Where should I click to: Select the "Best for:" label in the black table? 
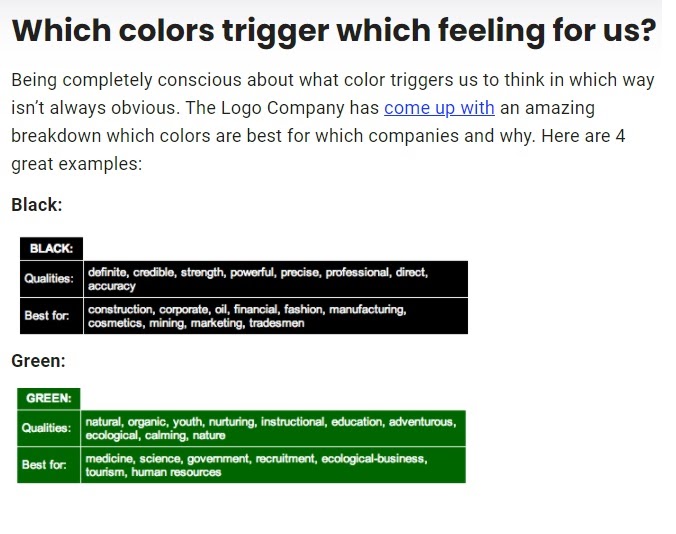[x=47, y=316]
